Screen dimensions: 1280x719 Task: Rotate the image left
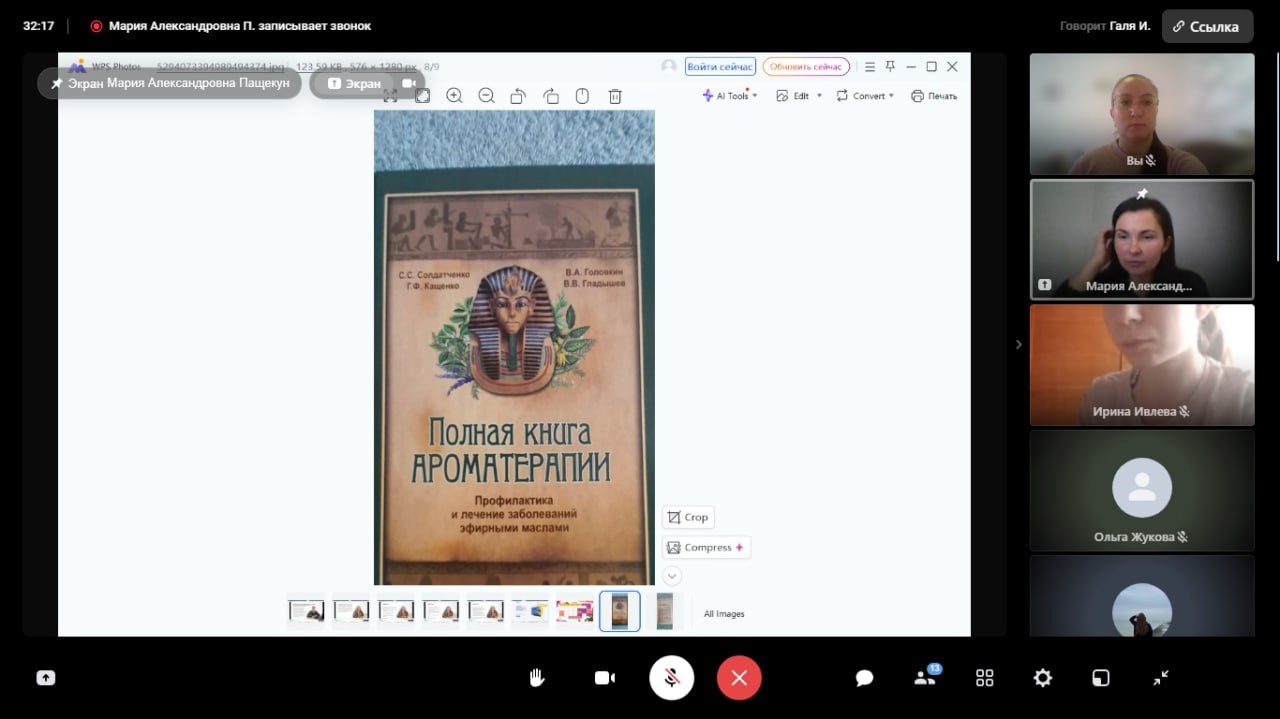point(518,96)
